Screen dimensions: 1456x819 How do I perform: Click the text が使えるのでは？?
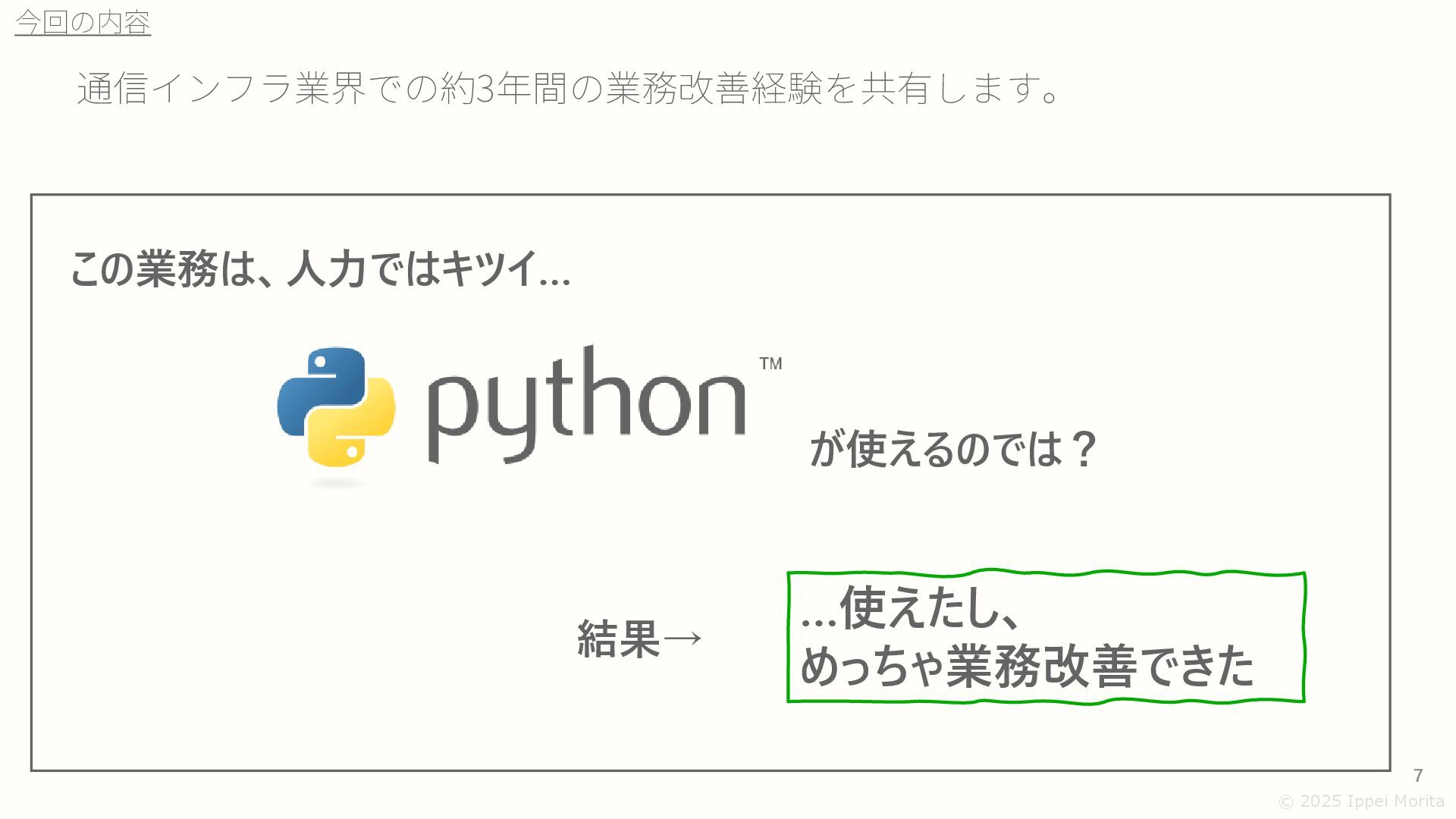coord(952,449)
